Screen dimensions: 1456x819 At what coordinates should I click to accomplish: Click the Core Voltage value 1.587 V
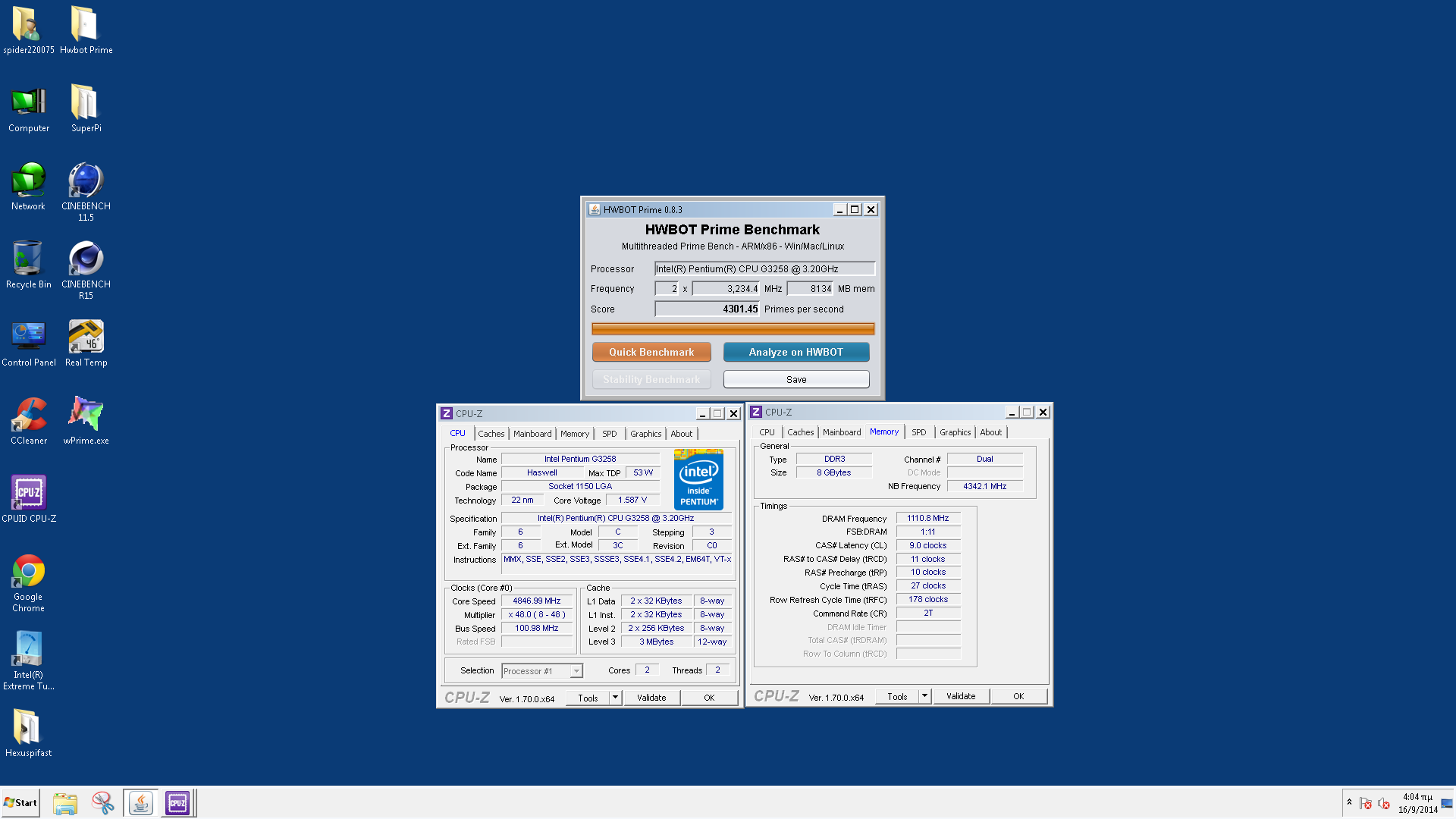click(632, 500)
